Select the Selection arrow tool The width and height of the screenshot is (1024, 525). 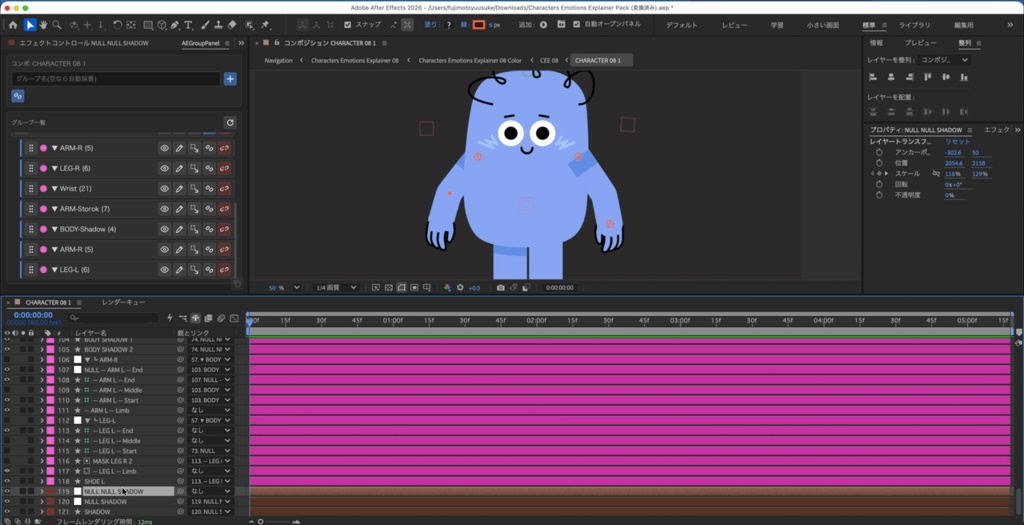(30, 25)
